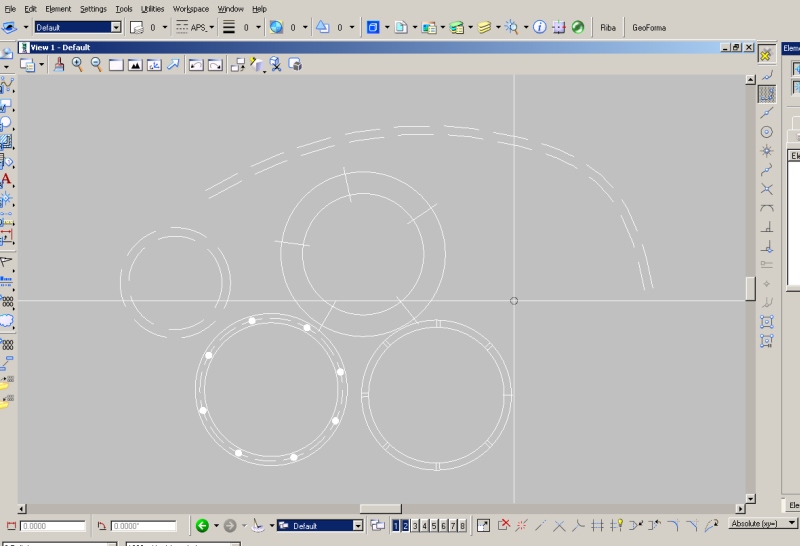Open the line weight dropdown arrow
The width and height of the screenshot is (800, 546).
(x=258, y=27)
